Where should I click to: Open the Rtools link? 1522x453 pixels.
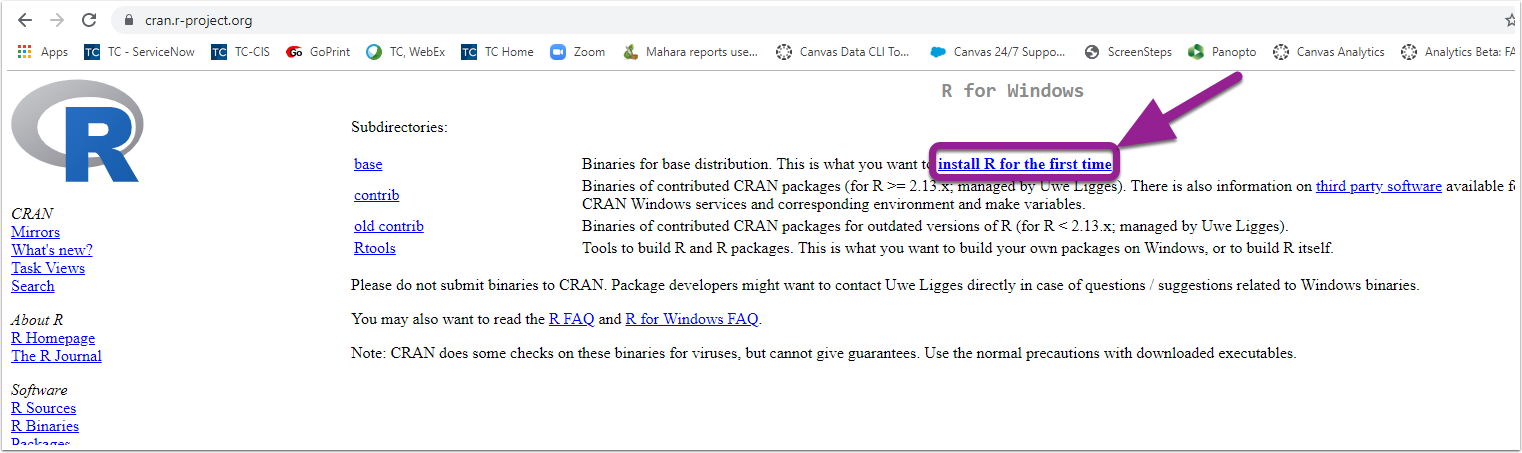click(x=375, y=248)
